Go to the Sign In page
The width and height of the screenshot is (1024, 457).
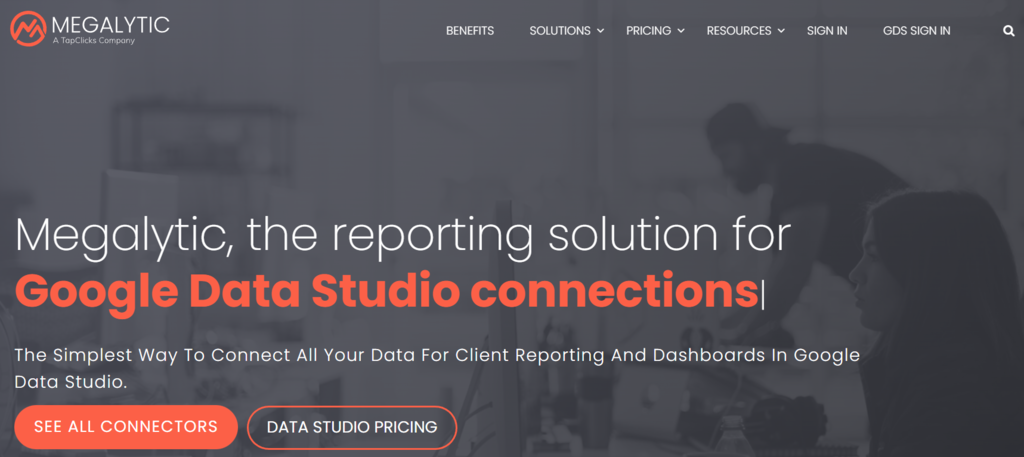click(x=827, y=31)
